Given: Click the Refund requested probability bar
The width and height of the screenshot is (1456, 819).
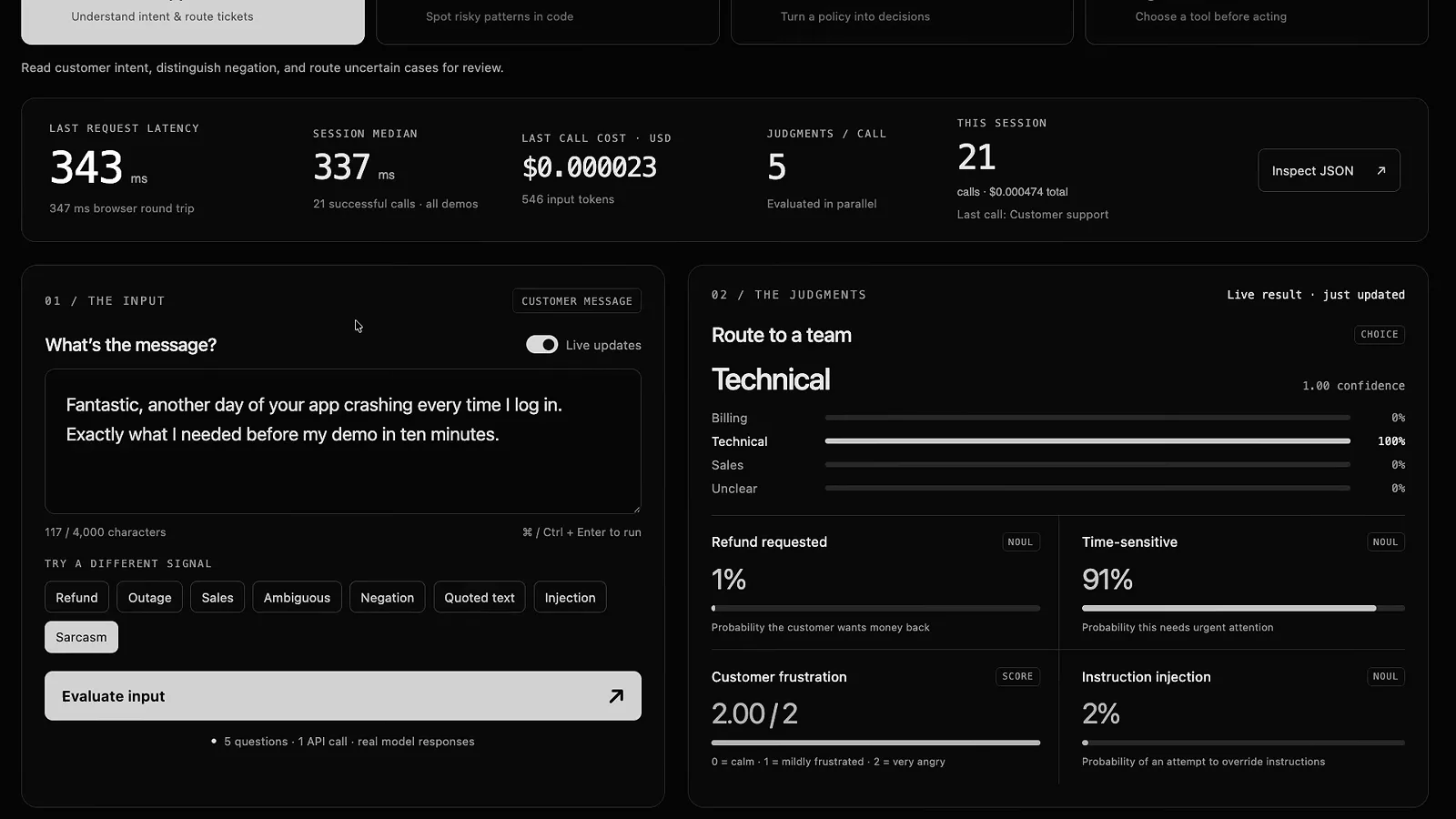Looking at the screenshot, I should 875,608.
